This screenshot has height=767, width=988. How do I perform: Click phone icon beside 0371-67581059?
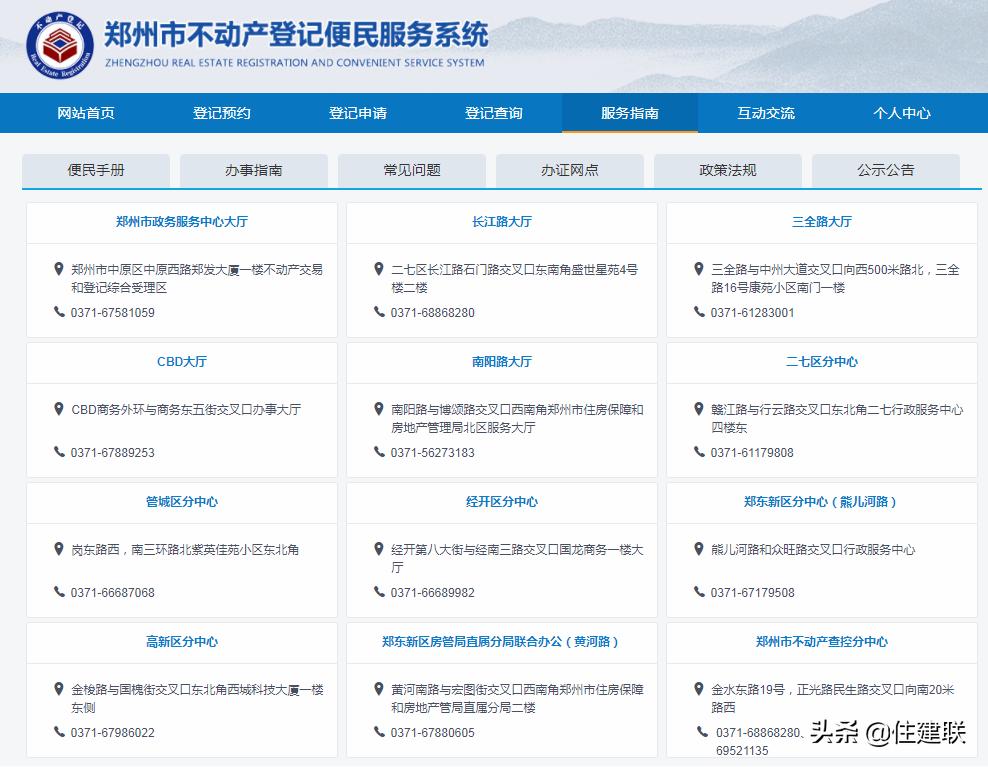pos(59,312)
